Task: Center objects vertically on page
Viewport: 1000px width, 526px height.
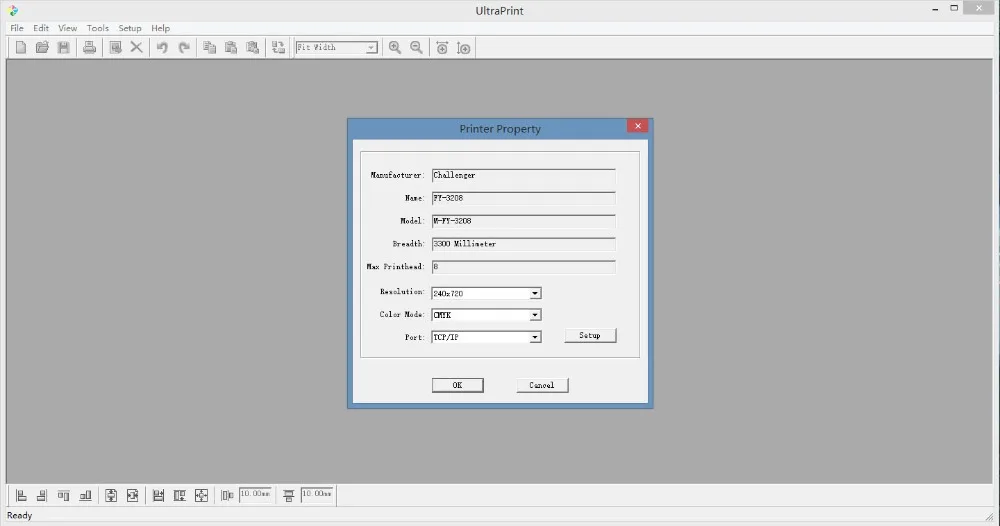Action: [x=111, y=495]
